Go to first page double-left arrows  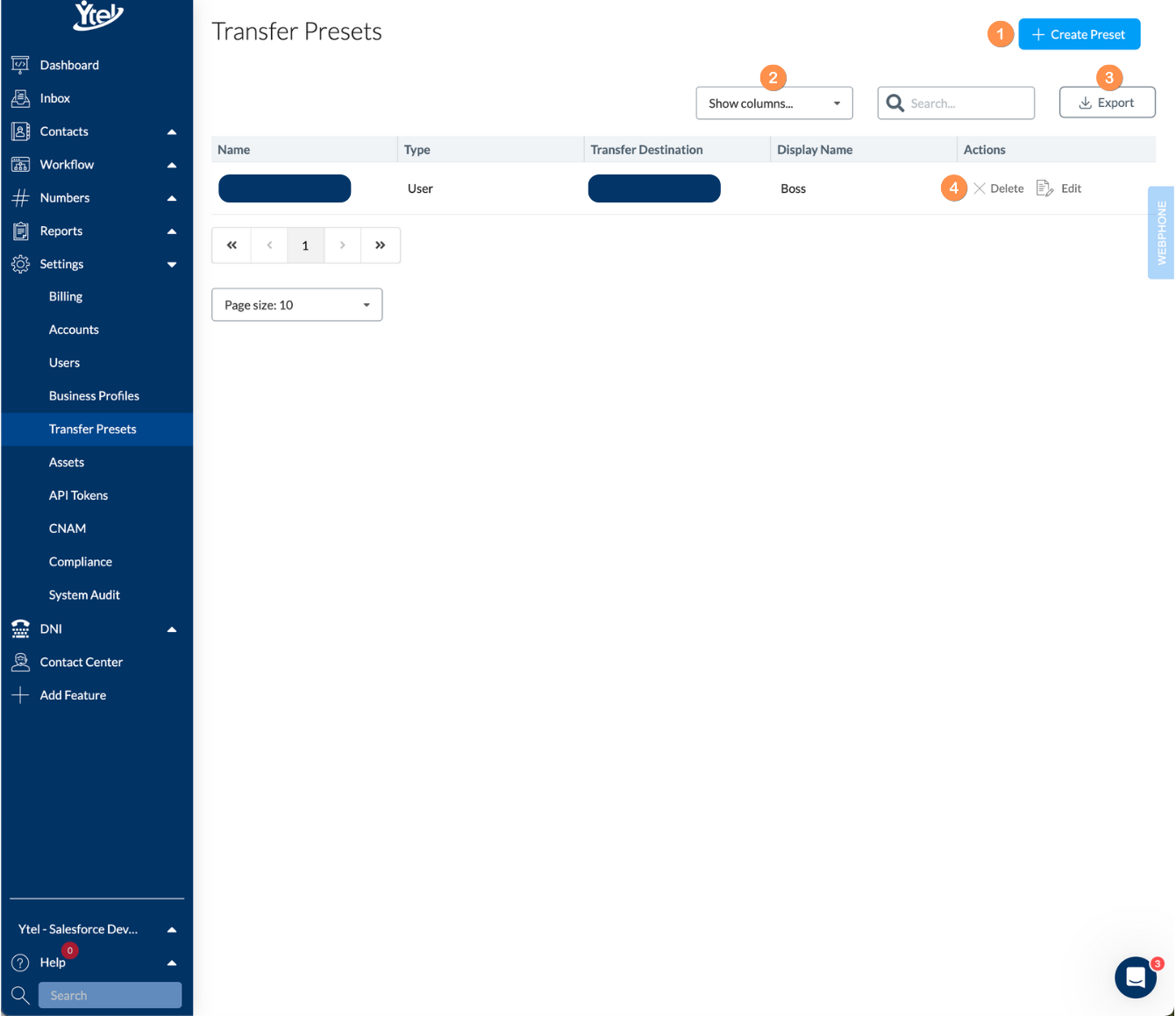(x=232, y=245)
